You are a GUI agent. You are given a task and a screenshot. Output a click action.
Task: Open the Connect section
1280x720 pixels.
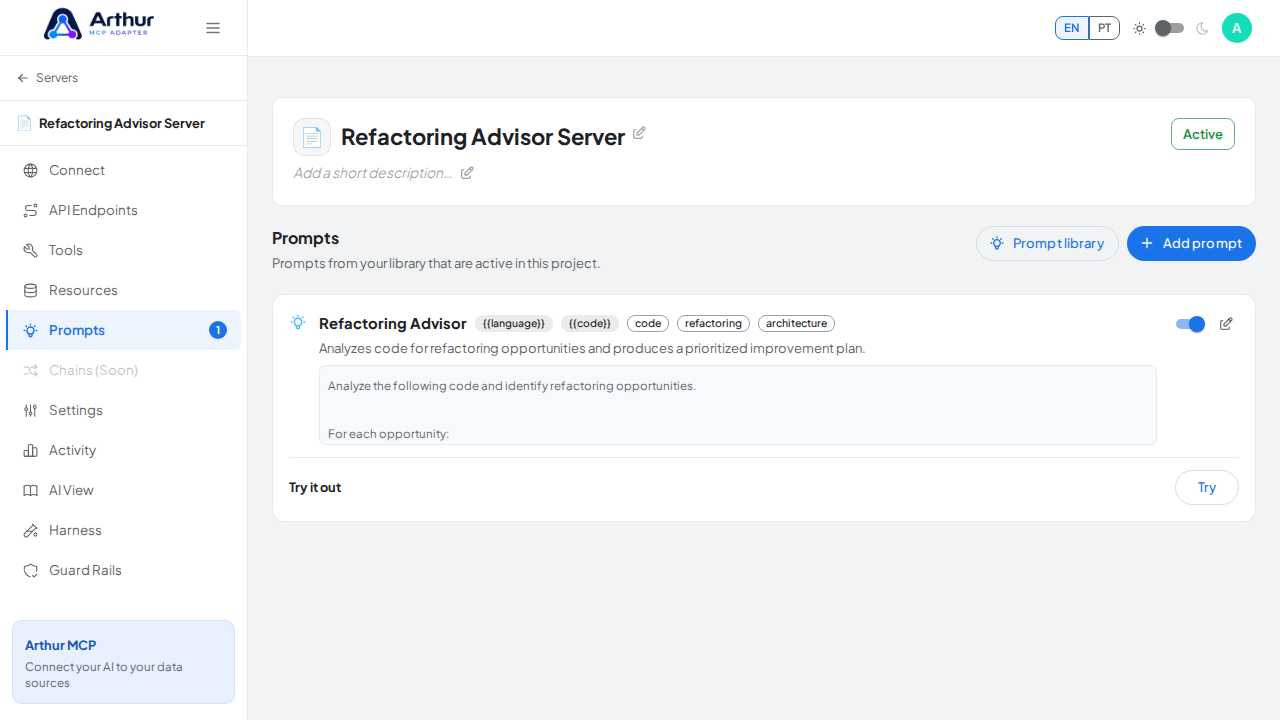[123, 170]
